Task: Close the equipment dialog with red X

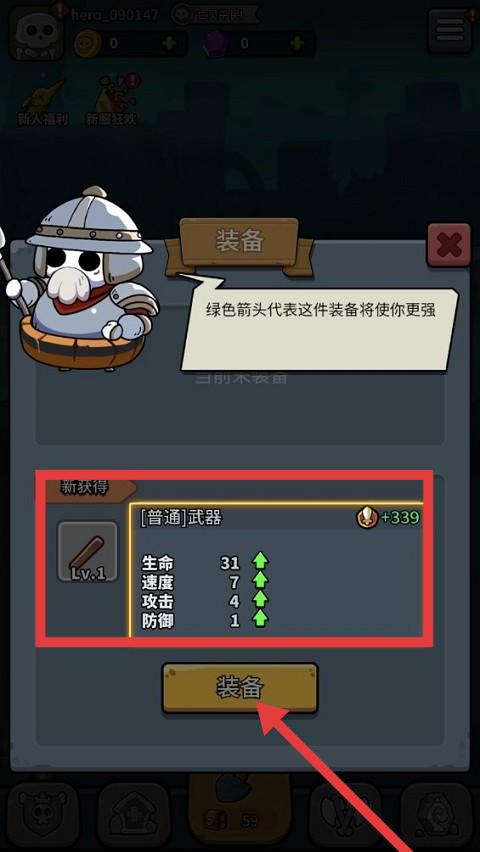Action: (x=448, y=245)
